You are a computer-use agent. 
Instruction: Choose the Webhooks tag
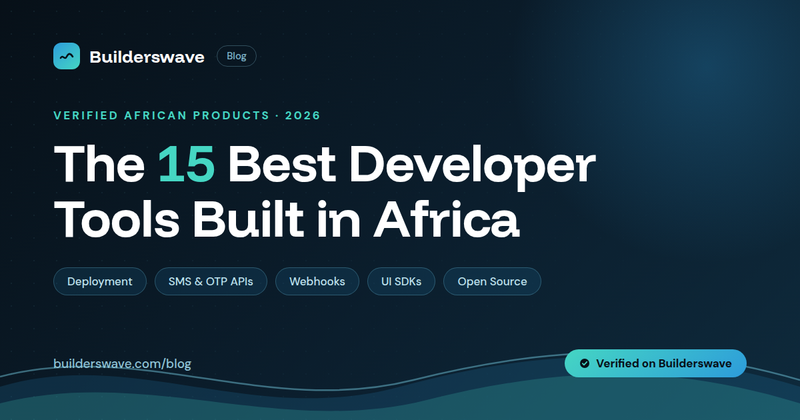(317, 281)
